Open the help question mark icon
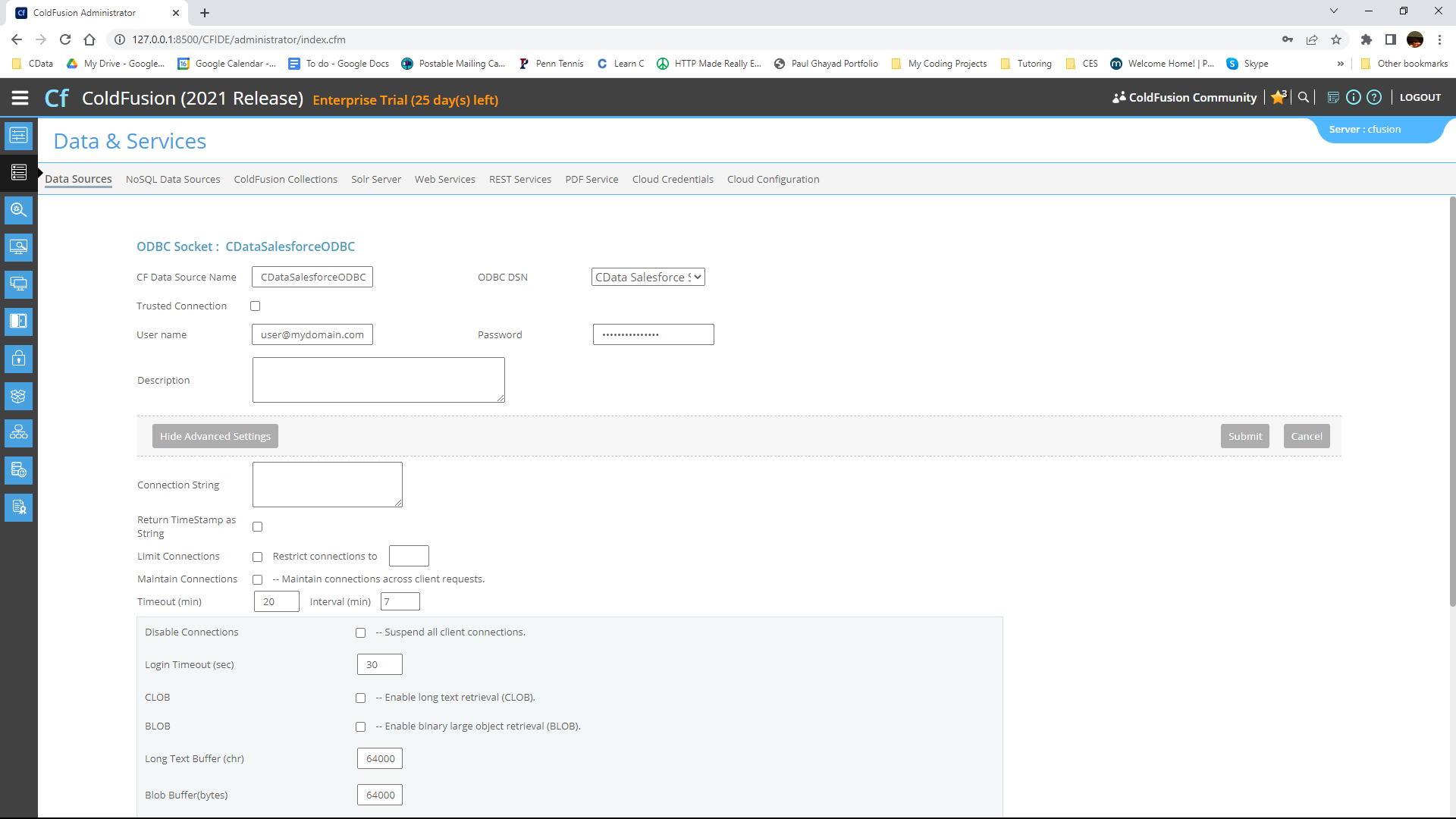 click(1374, 97)
